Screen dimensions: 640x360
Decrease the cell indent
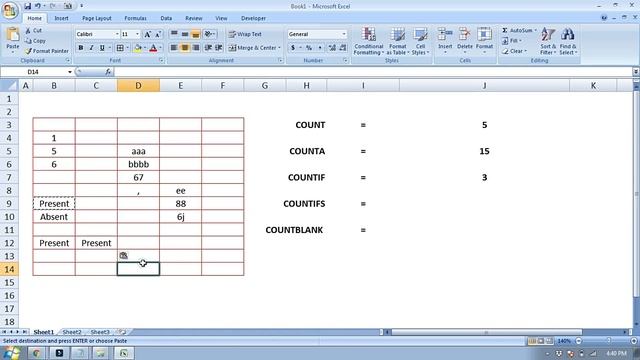[x=208, y=48]
